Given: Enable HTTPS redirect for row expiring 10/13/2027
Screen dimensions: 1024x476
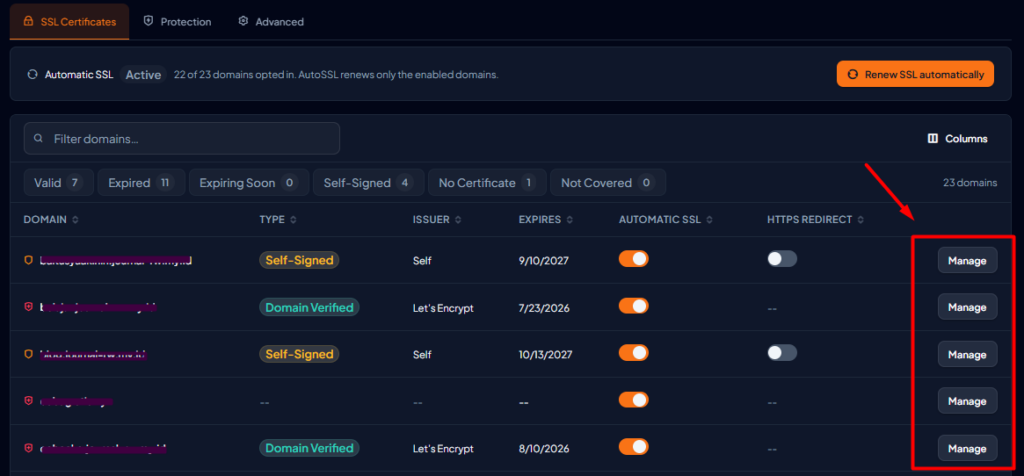Looking at the screenshot, I should pos(782,353).
